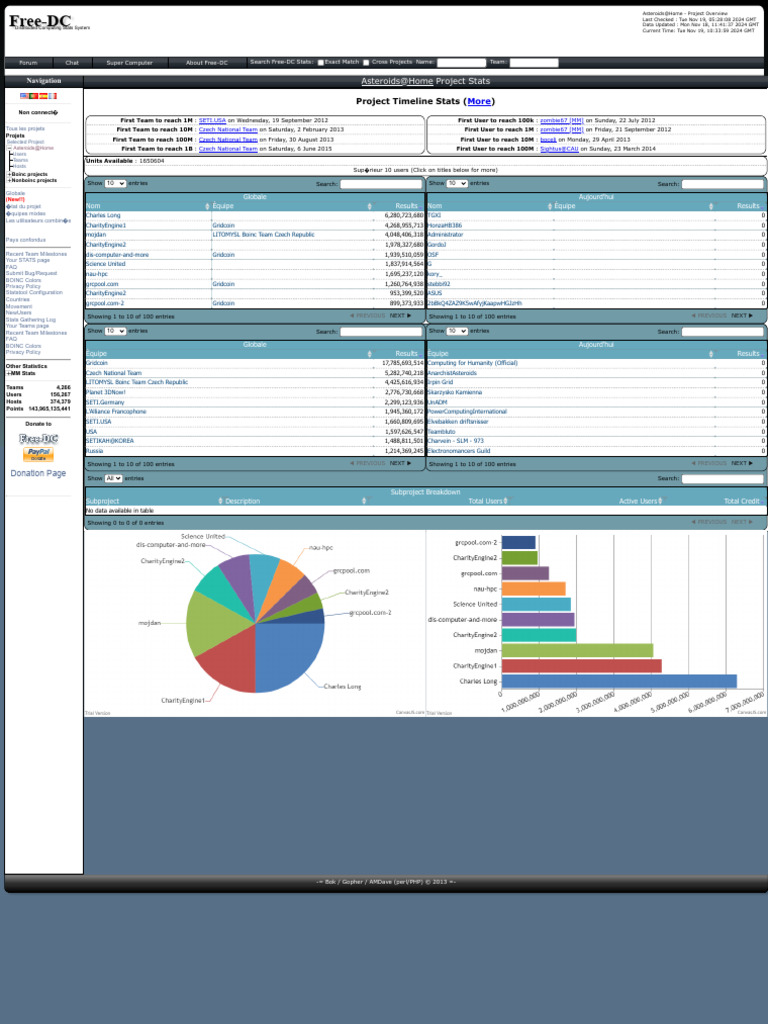Open Czech National Team link in 1B row
This screenshot has height=1024, width=768.
coord(228,149)
